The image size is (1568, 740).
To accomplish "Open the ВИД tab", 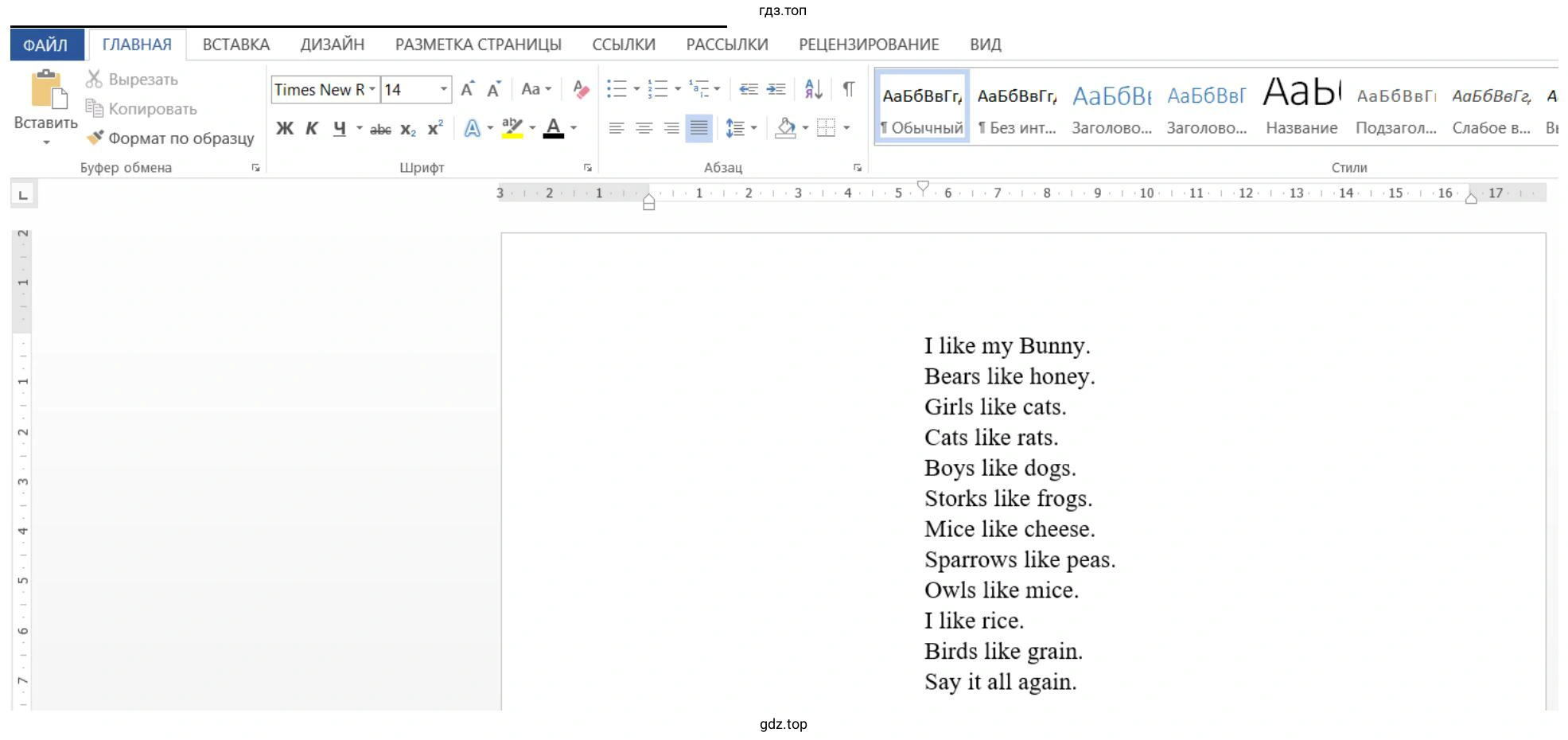I will click(986, 45).
